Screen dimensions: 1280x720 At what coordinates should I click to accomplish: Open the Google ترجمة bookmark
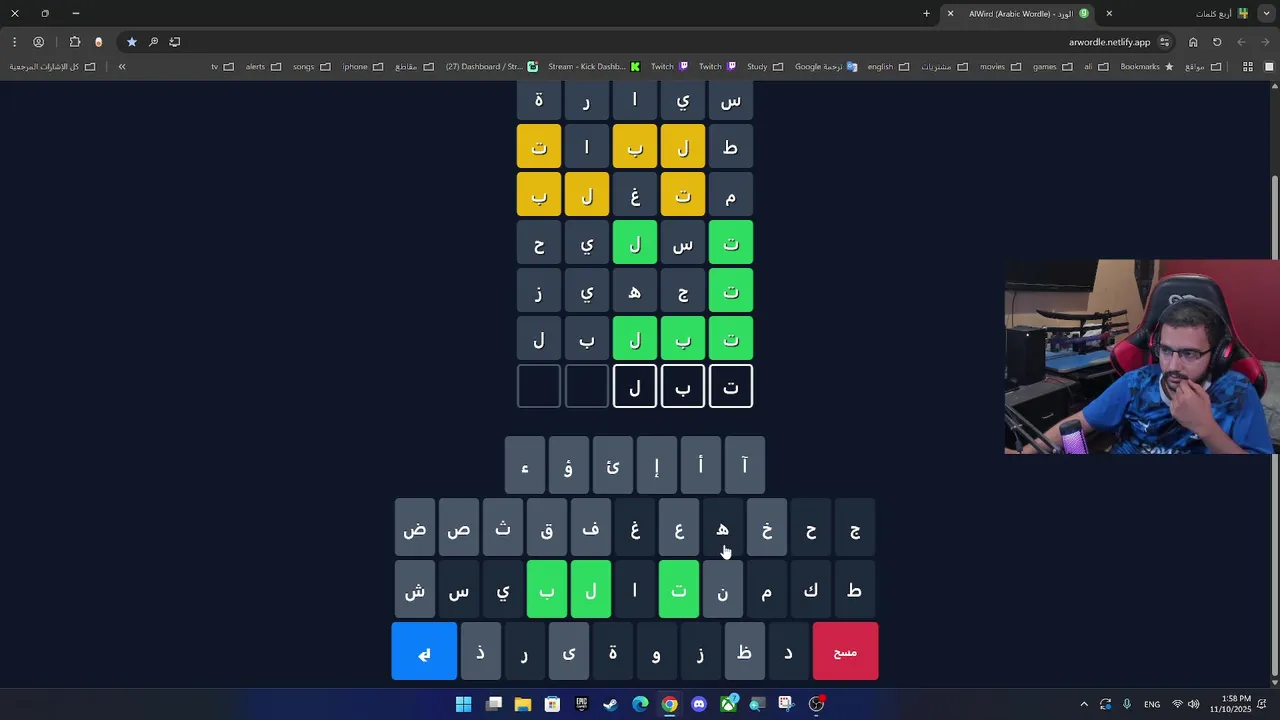[x=826, y=67]
